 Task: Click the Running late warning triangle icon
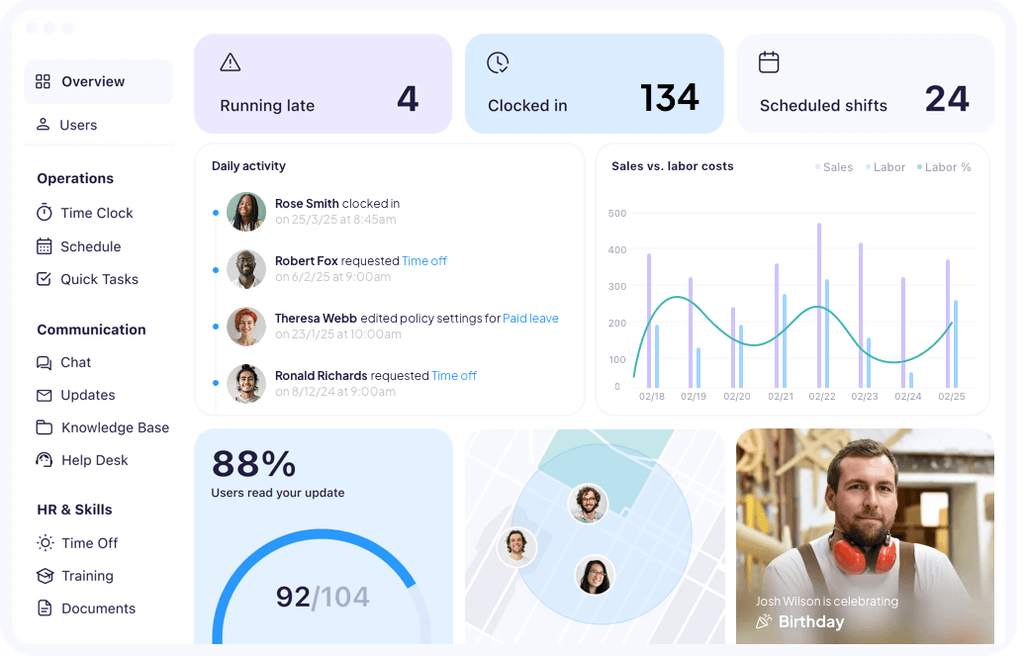point(231,63)
